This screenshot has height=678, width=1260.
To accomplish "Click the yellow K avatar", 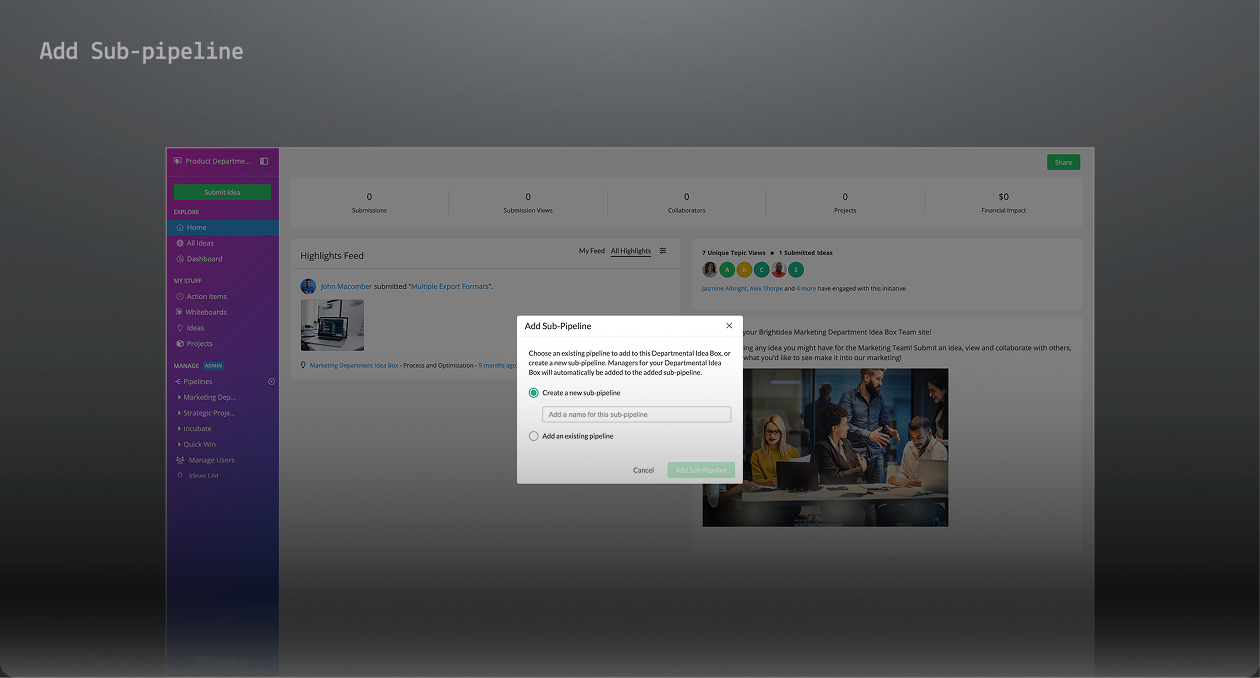I will click(744, 269).
